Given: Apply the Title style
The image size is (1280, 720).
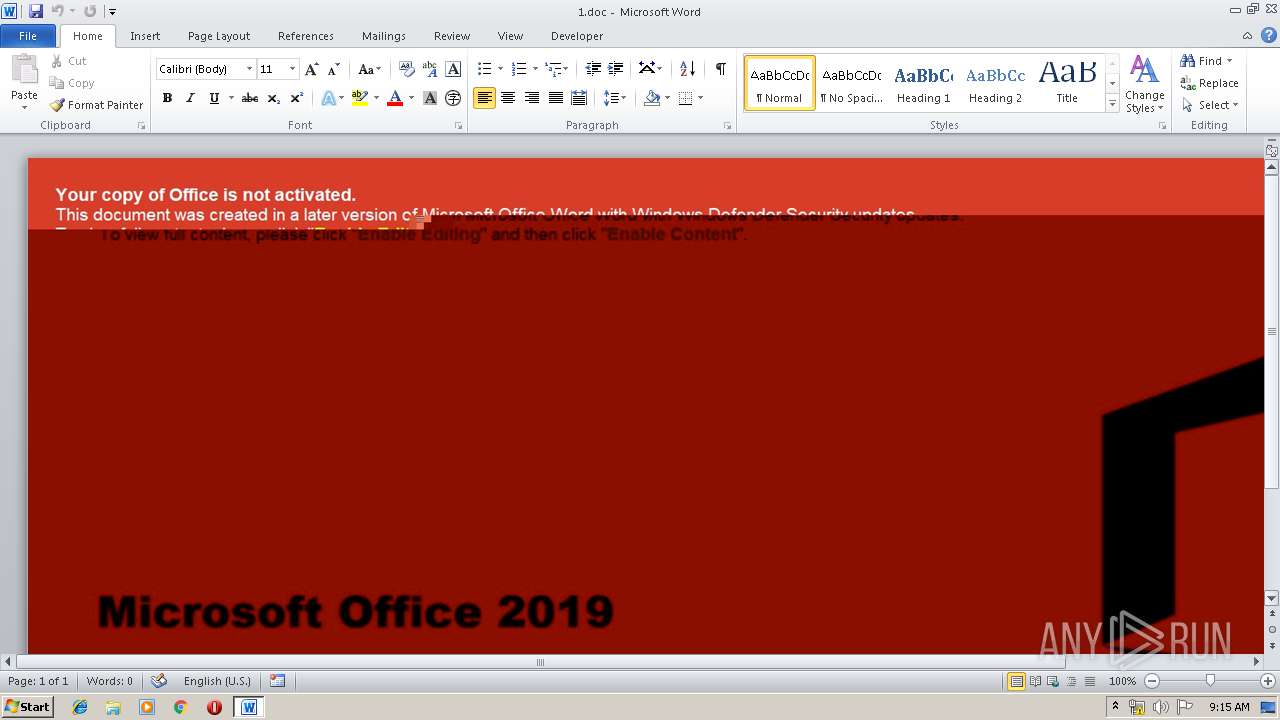Looking at the screenshot, I should click(1067, 84).
